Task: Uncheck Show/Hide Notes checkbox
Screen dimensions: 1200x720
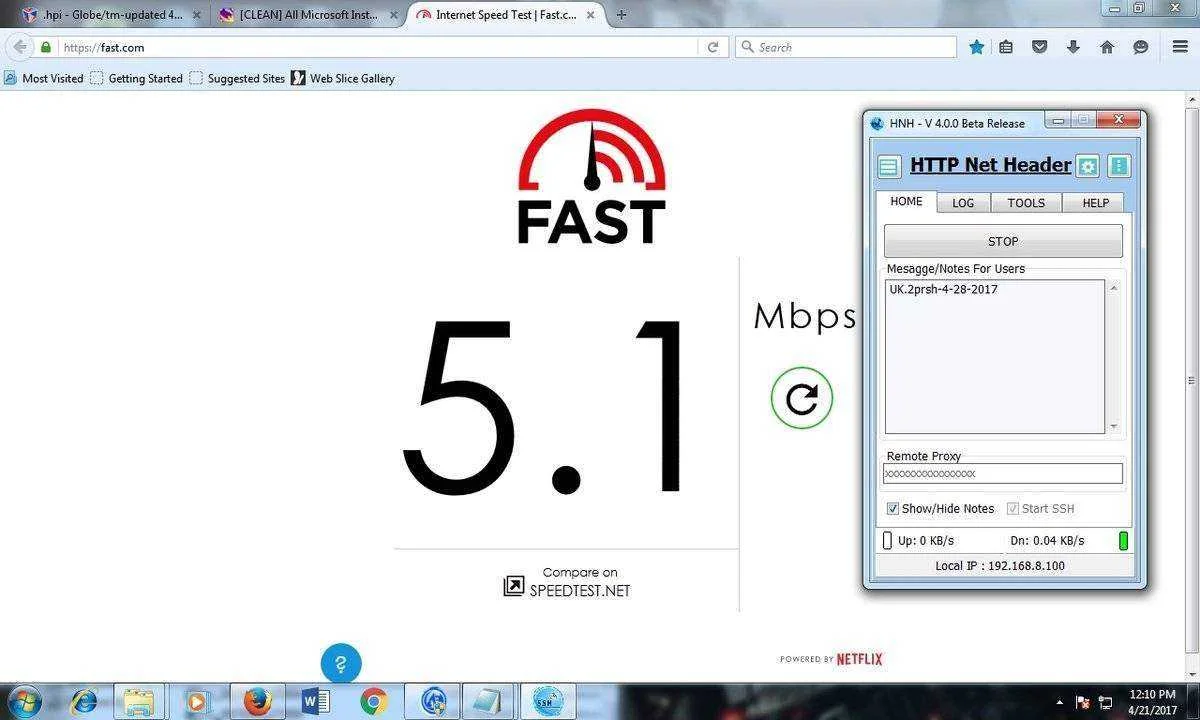Action: [x=893, y=508]
